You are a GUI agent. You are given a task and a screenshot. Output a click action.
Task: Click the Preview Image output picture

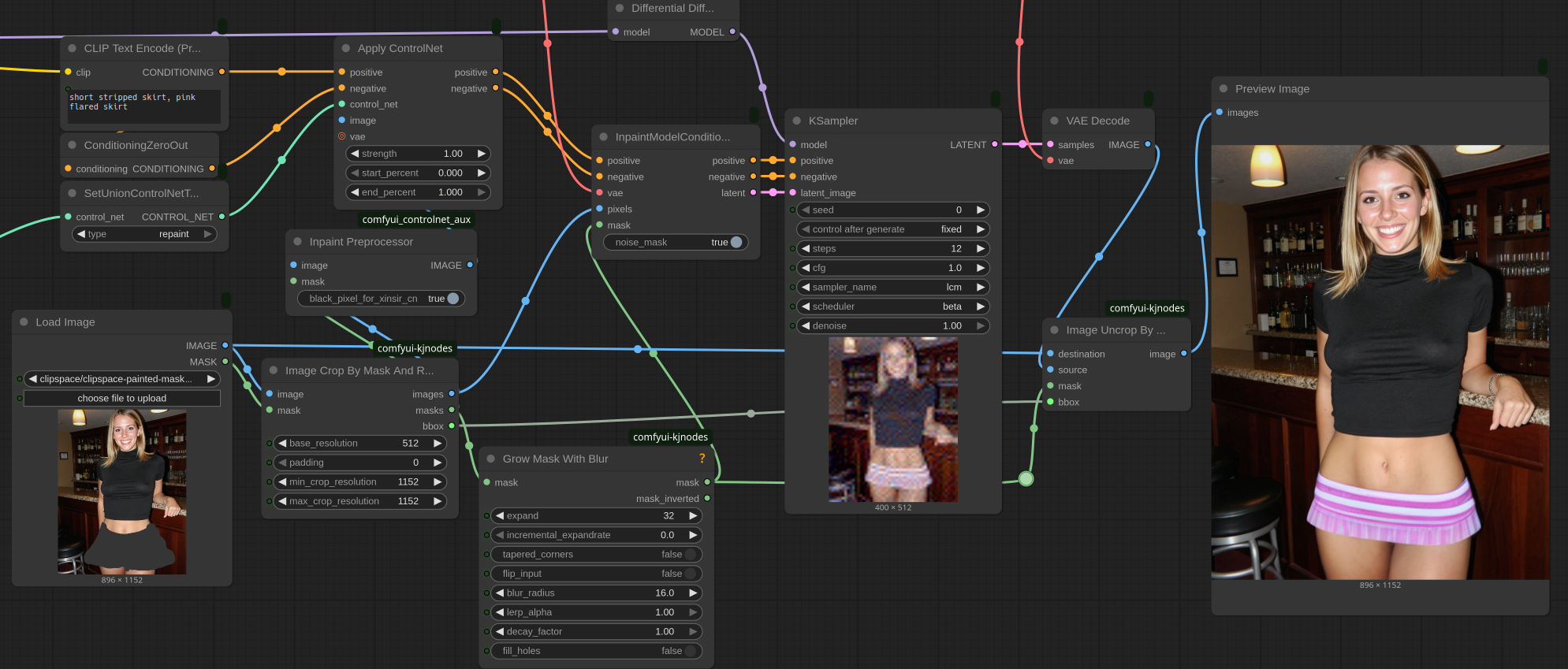pos(1380,362)
